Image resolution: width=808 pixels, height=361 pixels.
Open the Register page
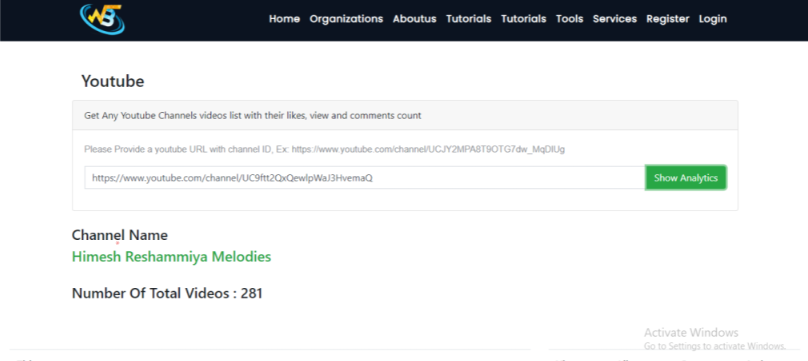point(668,19)
